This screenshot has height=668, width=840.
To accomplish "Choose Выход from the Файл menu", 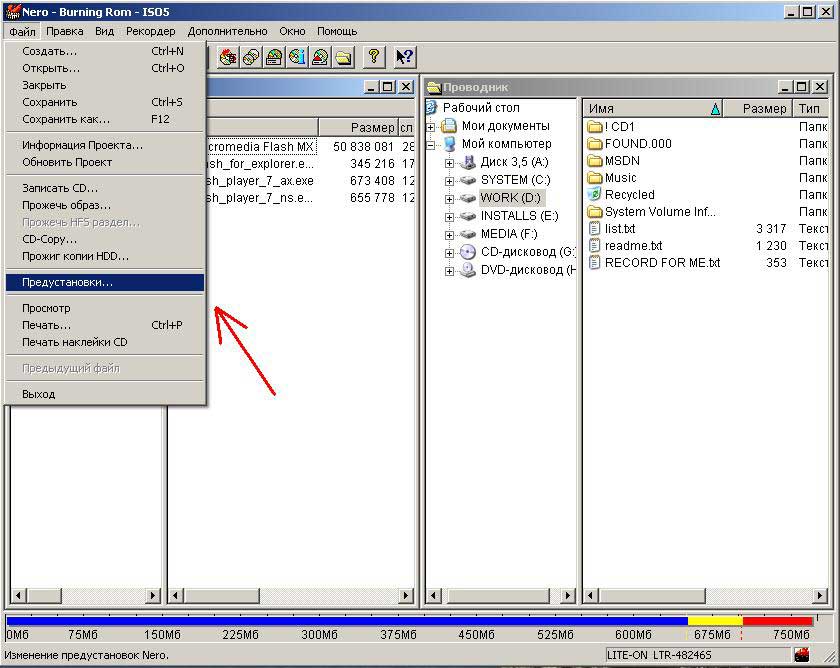I will click(105, 394).
